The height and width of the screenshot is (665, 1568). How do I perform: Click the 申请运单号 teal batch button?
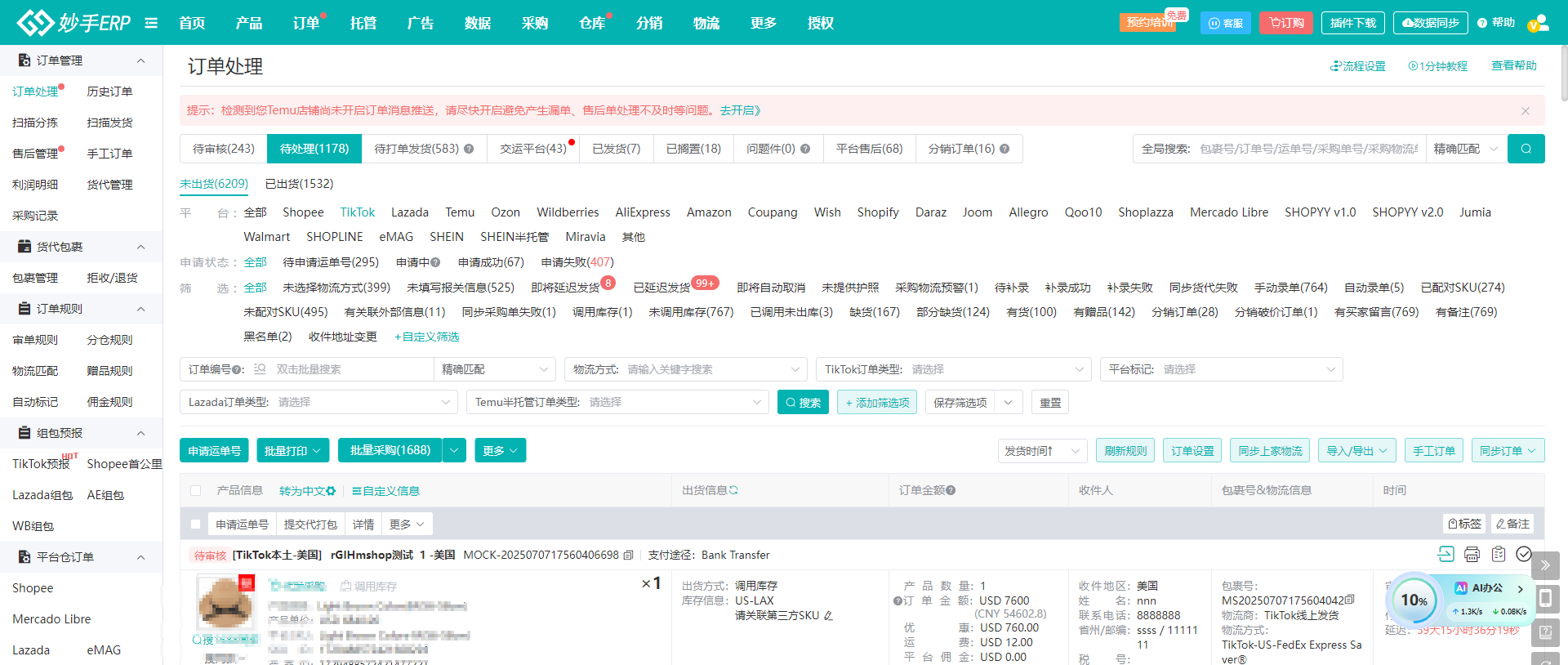(x=214, y=451)
